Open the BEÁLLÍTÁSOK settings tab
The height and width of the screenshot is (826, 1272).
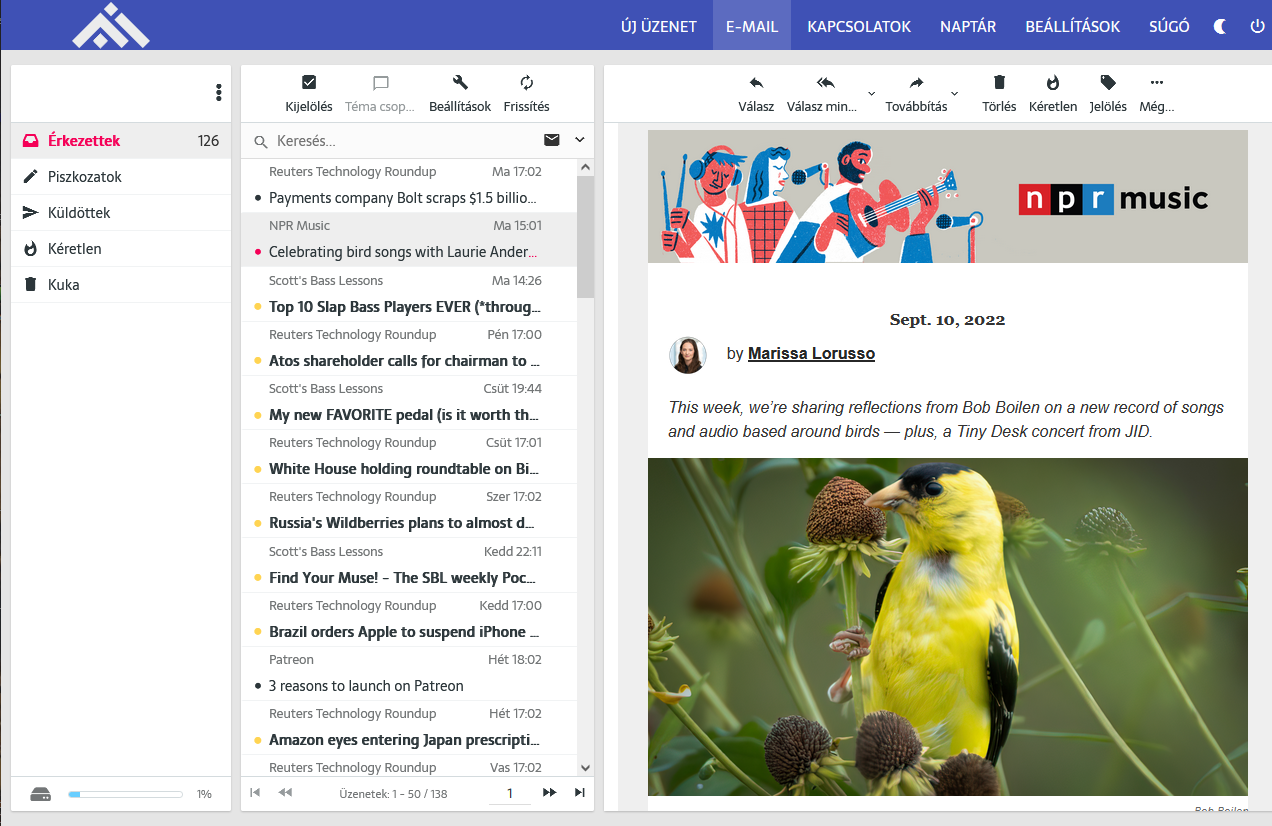1073,27
